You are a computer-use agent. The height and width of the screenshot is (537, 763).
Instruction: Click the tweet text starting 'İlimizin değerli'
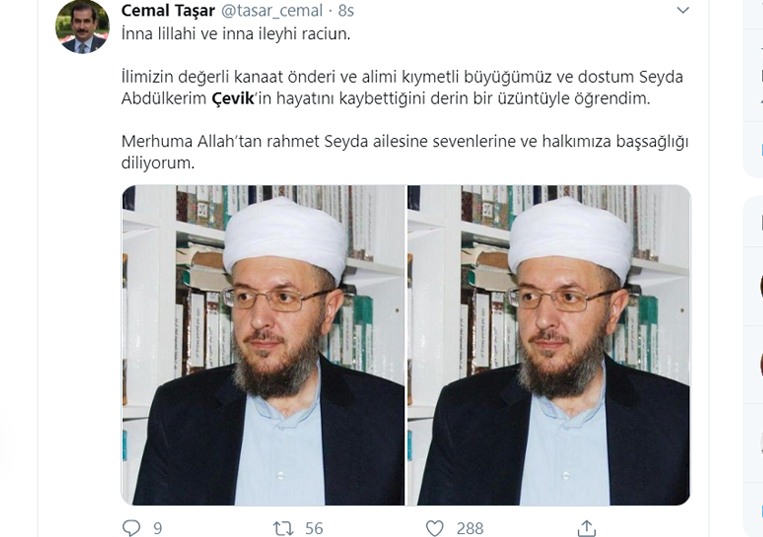402,88
